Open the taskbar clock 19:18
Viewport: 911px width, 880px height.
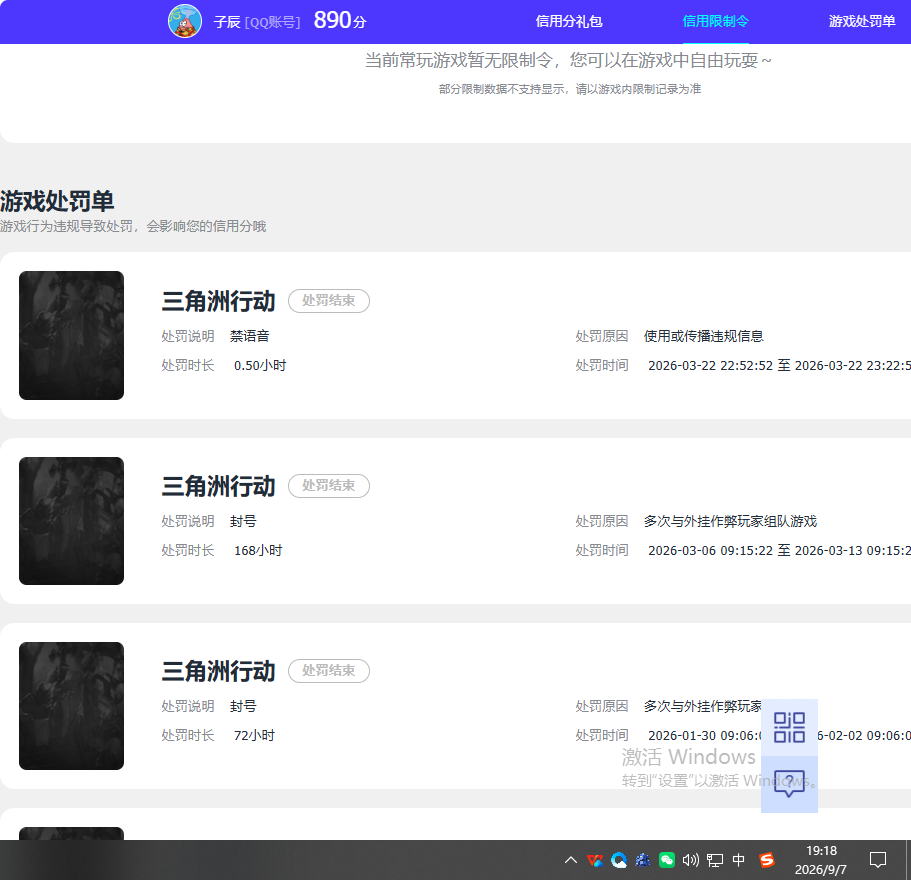click(821, 860)
